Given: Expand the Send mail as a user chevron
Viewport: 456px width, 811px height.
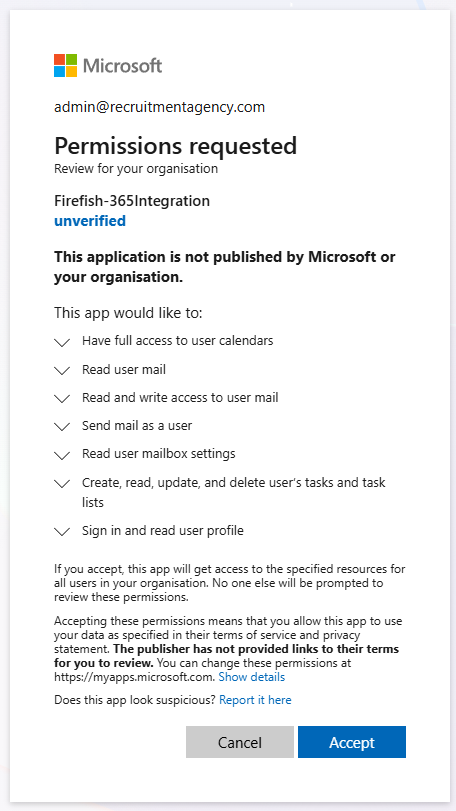Looking at the screenshot, I should 62,427.
